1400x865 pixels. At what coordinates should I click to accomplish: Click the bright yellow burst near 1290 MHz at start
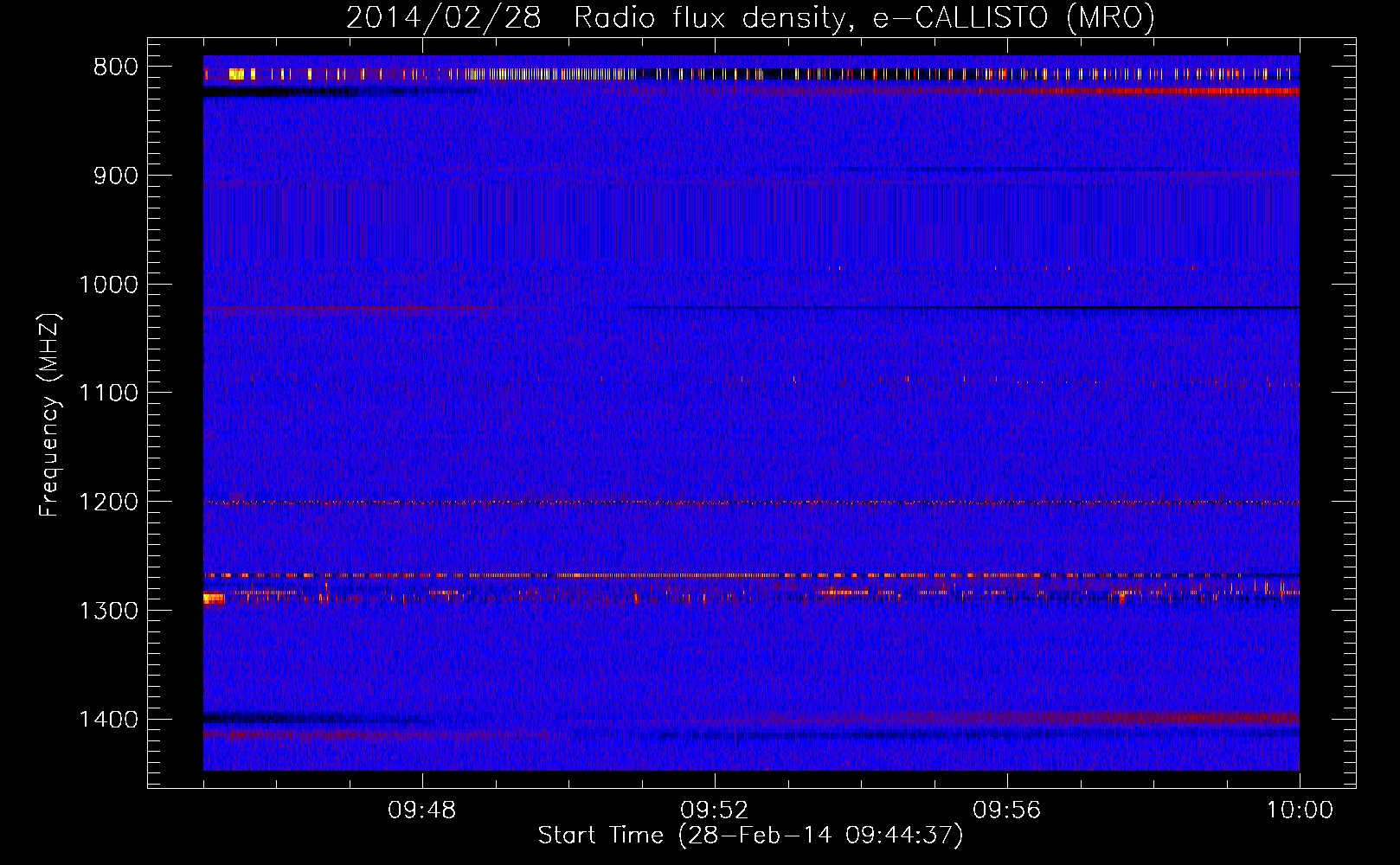click(x=214, y=598)
